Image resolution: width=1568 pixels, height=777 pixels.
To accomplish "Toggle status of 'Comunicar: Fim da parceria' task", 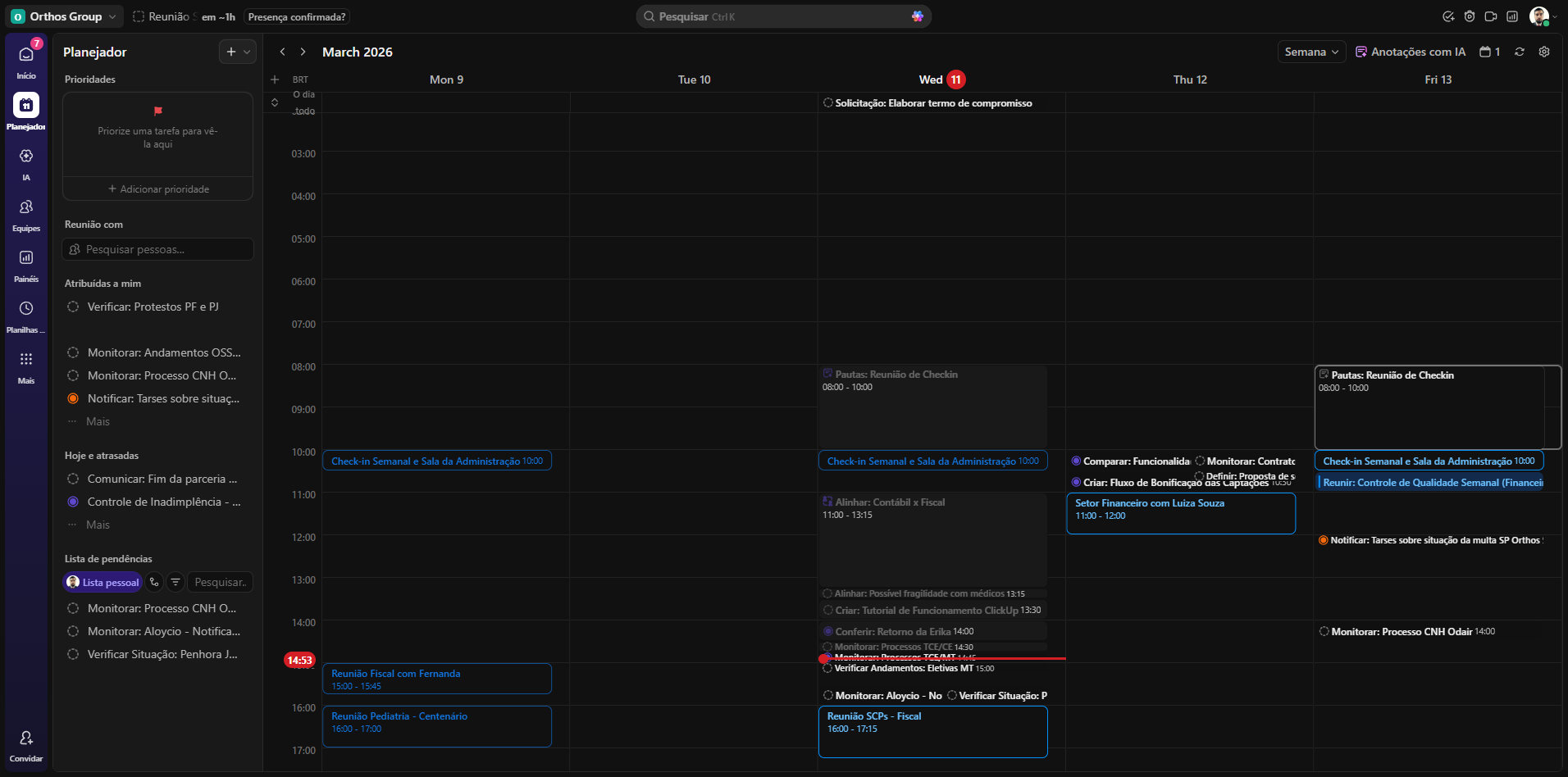I will tap(73, 479).
